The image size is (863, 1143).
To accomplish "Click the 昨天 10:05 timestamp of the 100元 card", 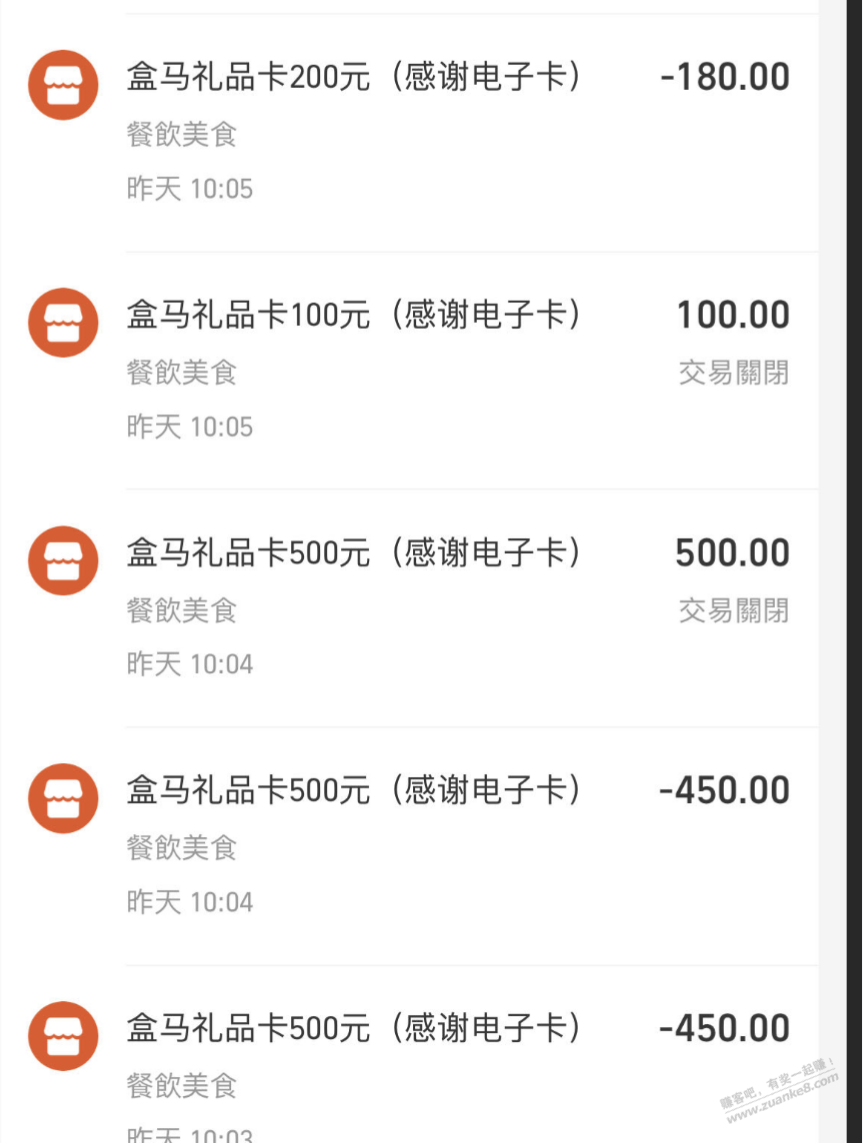I will click(x=190, y=427).
